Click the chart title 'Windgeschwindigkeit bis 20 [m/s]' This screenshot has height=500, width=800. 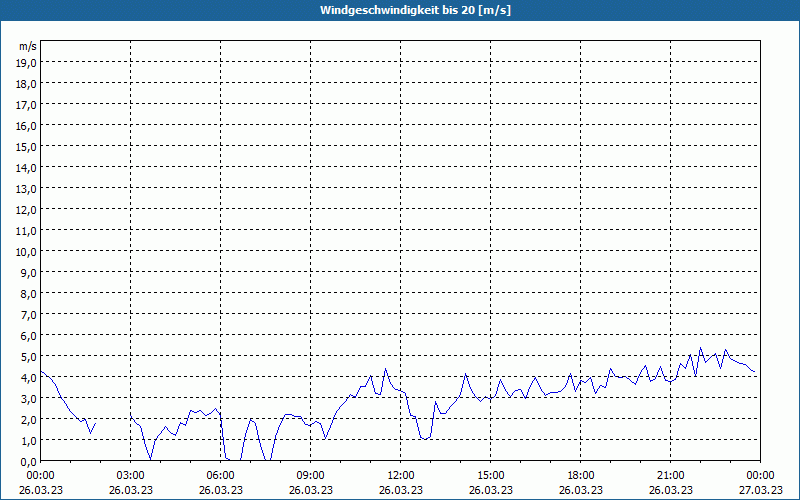(415, 10)
